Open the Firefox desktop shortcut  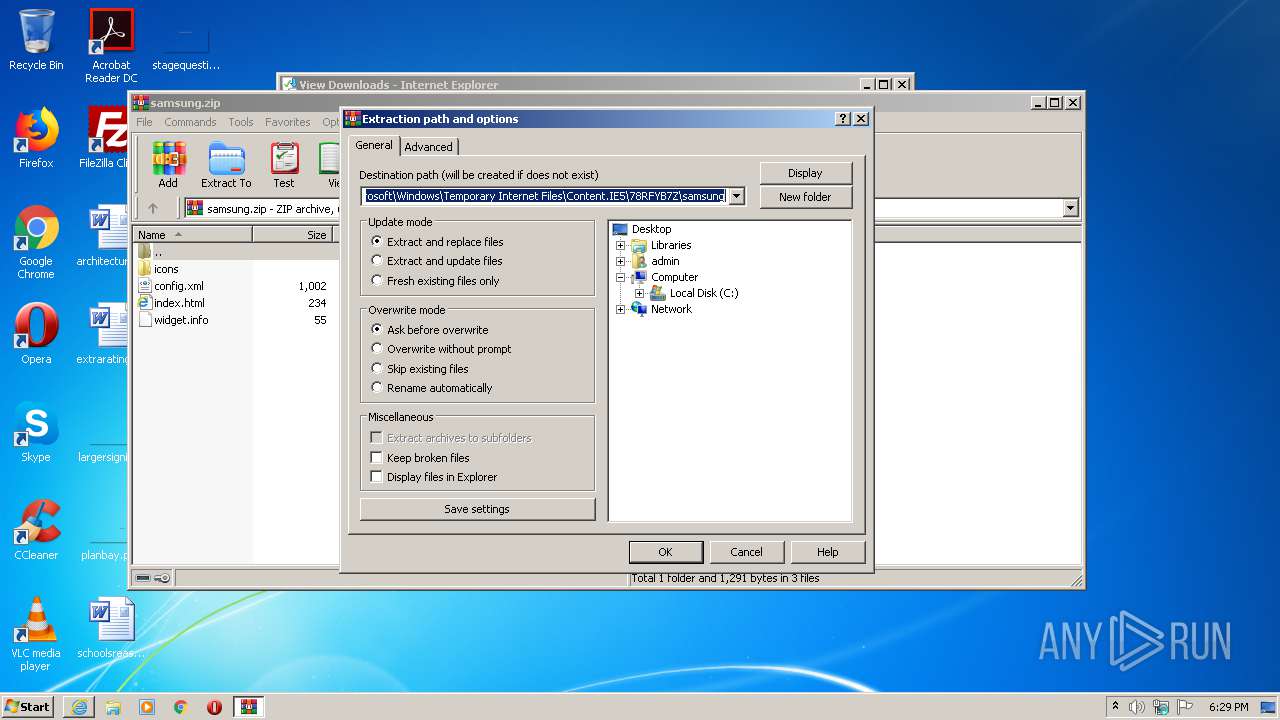point(36,138)
